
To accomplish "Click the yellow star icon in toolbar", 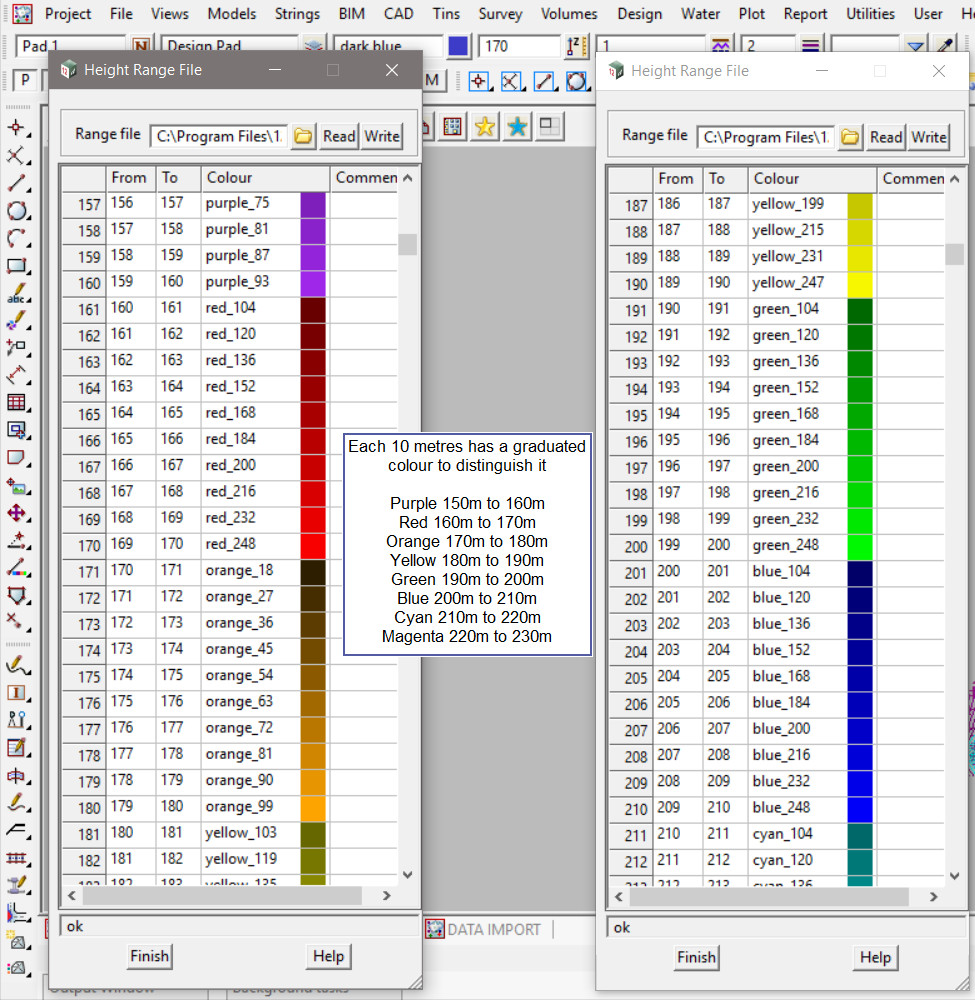I will 485,126.
